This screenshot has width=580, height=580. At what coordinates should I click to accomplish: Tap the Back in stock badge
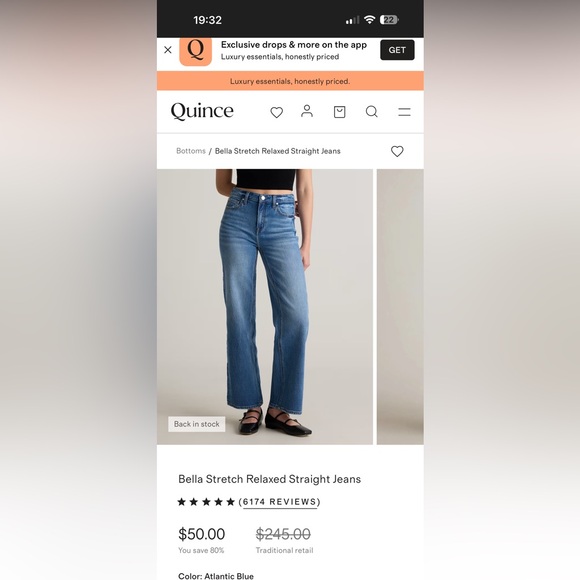197,424
